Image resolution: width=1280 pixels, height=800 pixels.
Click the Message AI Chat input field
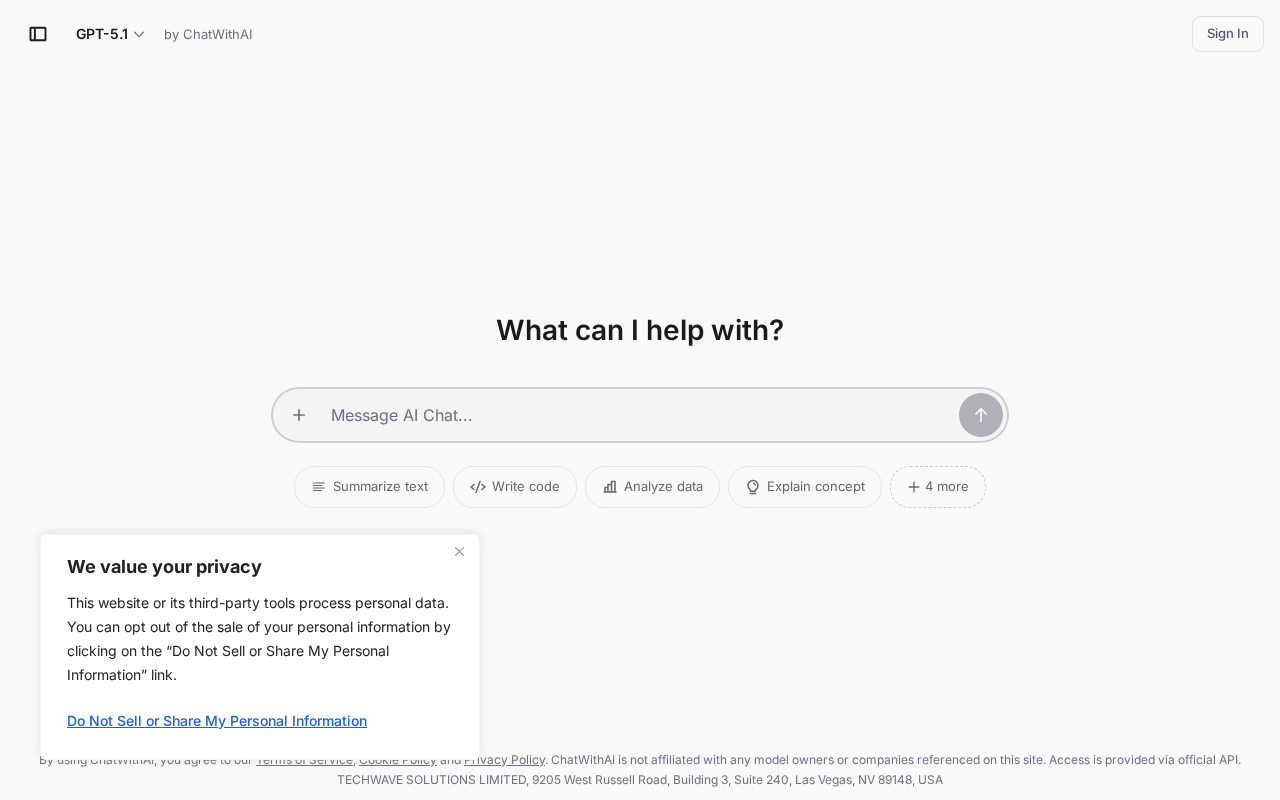click(x=638, y=415)
